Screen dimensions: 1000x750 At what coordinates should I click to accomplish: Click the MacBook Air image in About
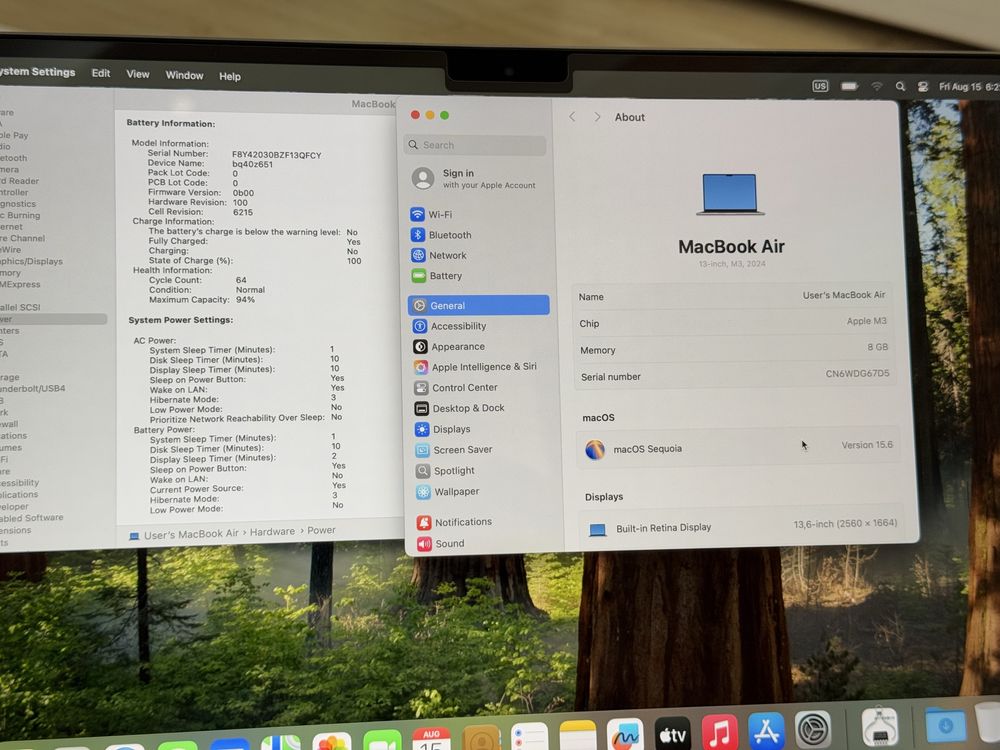(730, 194)
